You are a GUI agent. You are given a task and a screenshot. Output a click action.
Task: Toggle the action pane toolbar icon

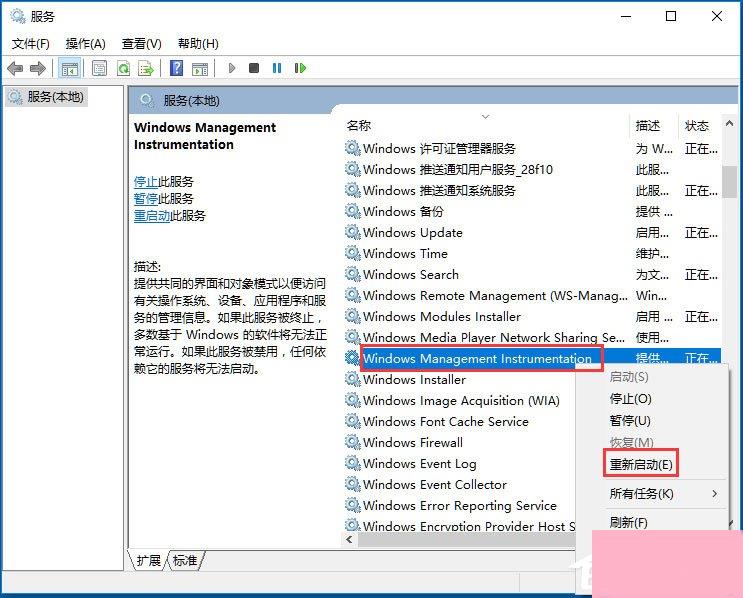200,69
